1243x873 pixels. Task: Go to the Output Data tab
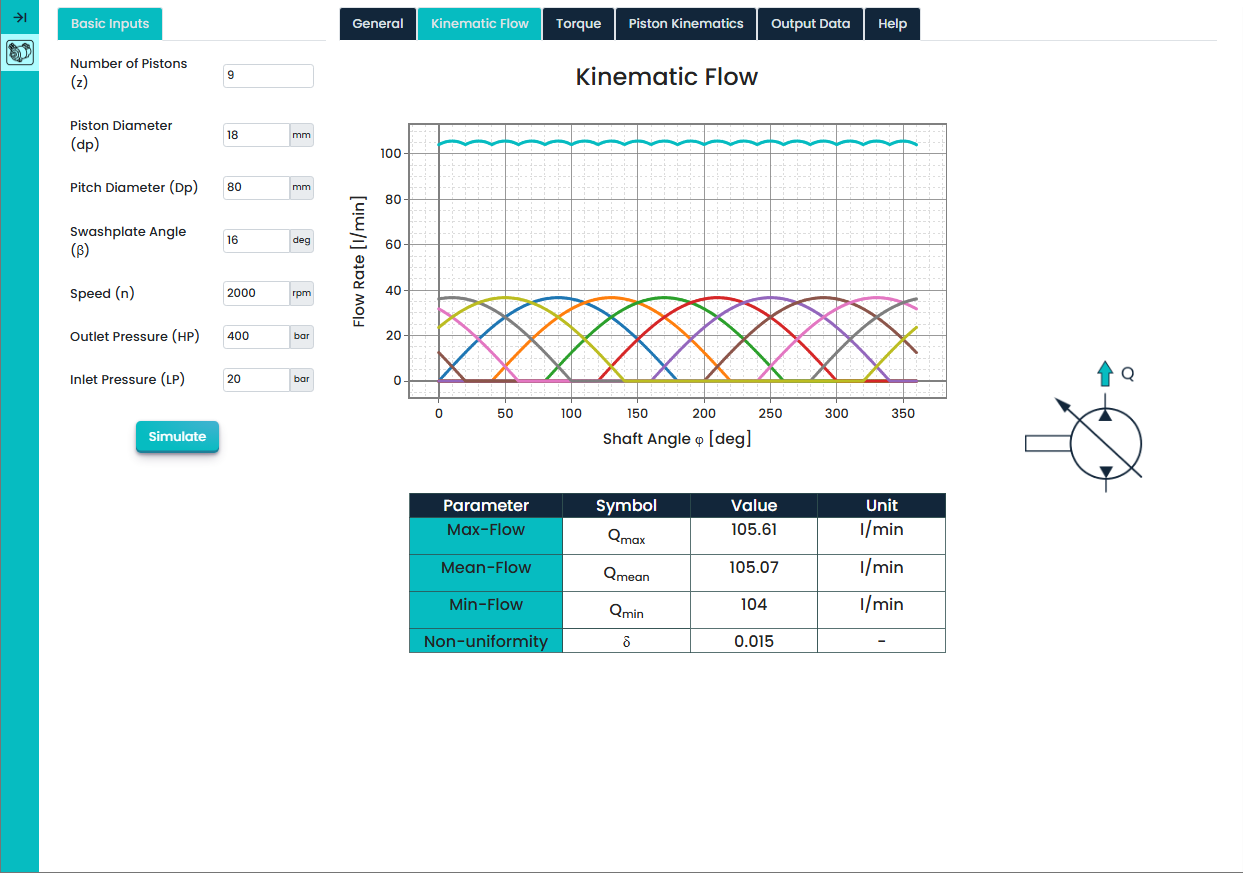[810, 24]
